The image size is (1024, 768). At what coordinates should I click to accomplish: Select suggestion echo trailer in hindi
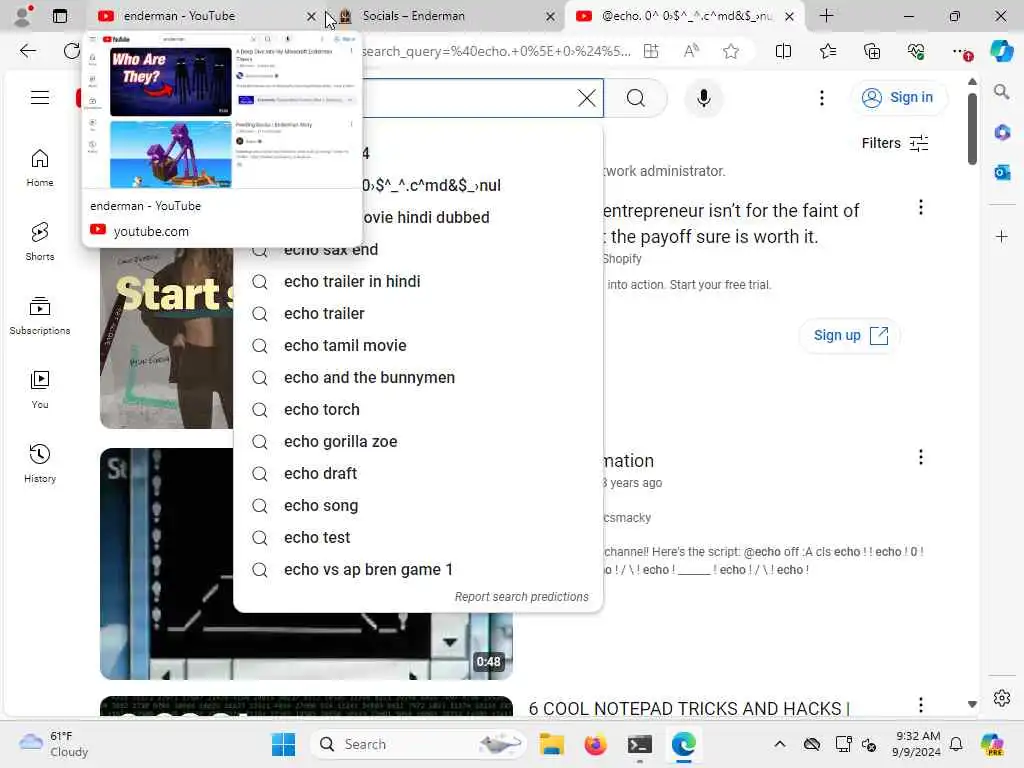pyautogui.click(x=418, y=281)
